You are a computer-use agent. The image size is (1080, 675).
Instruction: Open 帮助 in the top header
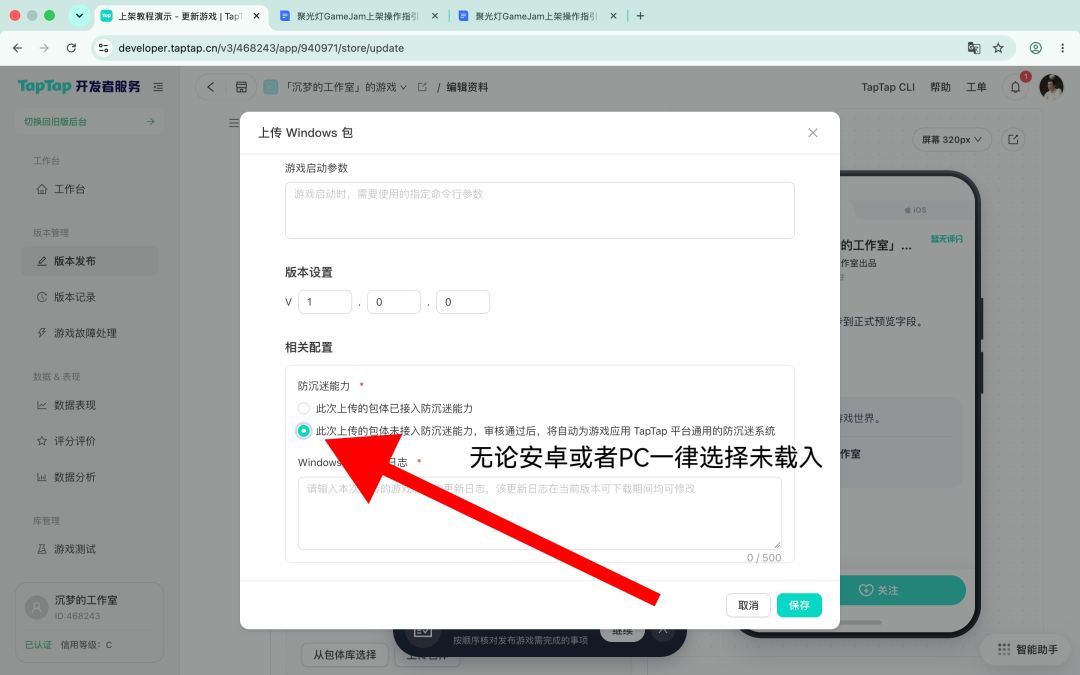[940, 87]
